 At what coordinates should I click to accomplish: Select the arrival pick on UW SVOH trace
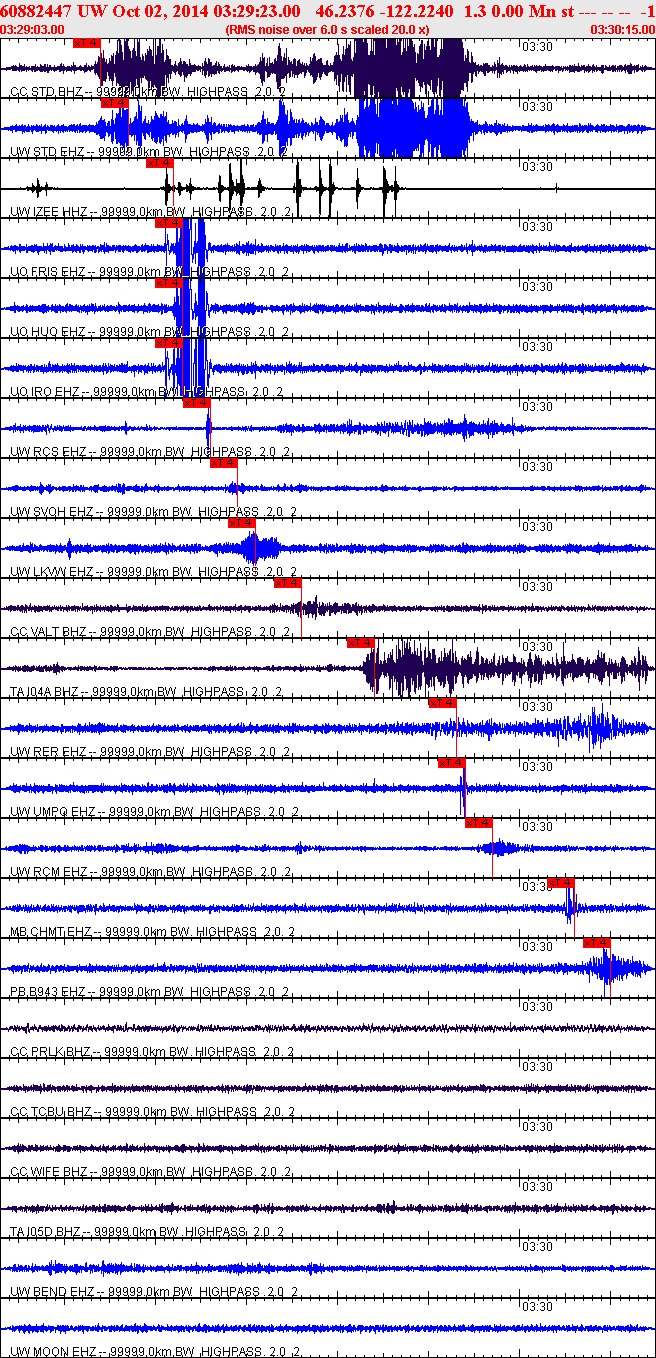coord(224,463)
